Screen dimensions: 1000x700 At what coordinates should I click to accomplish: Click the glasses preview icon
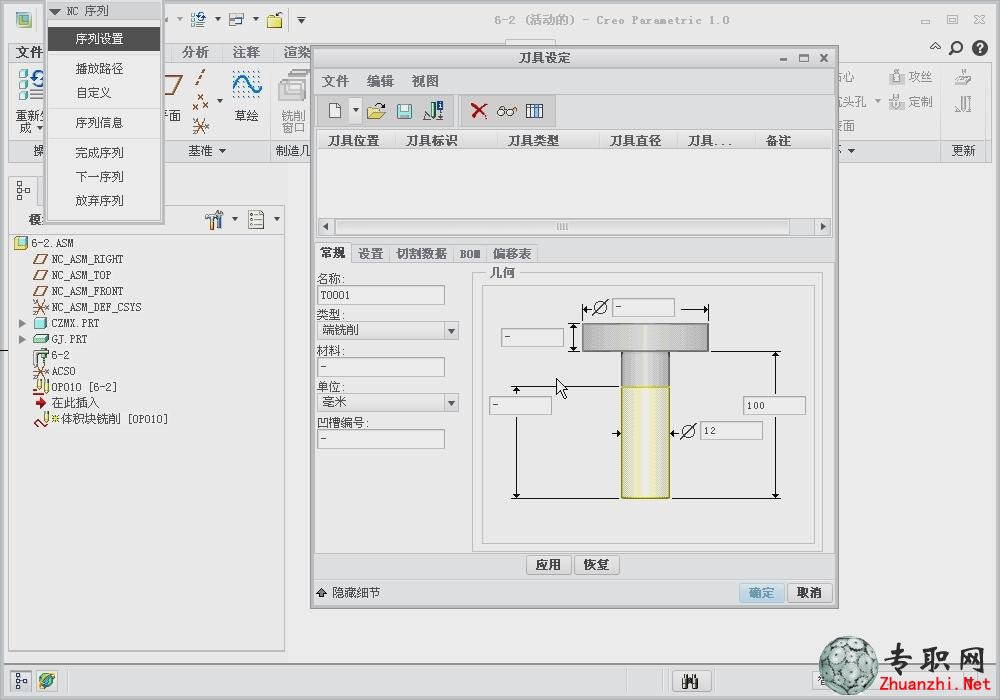point(506,111)
